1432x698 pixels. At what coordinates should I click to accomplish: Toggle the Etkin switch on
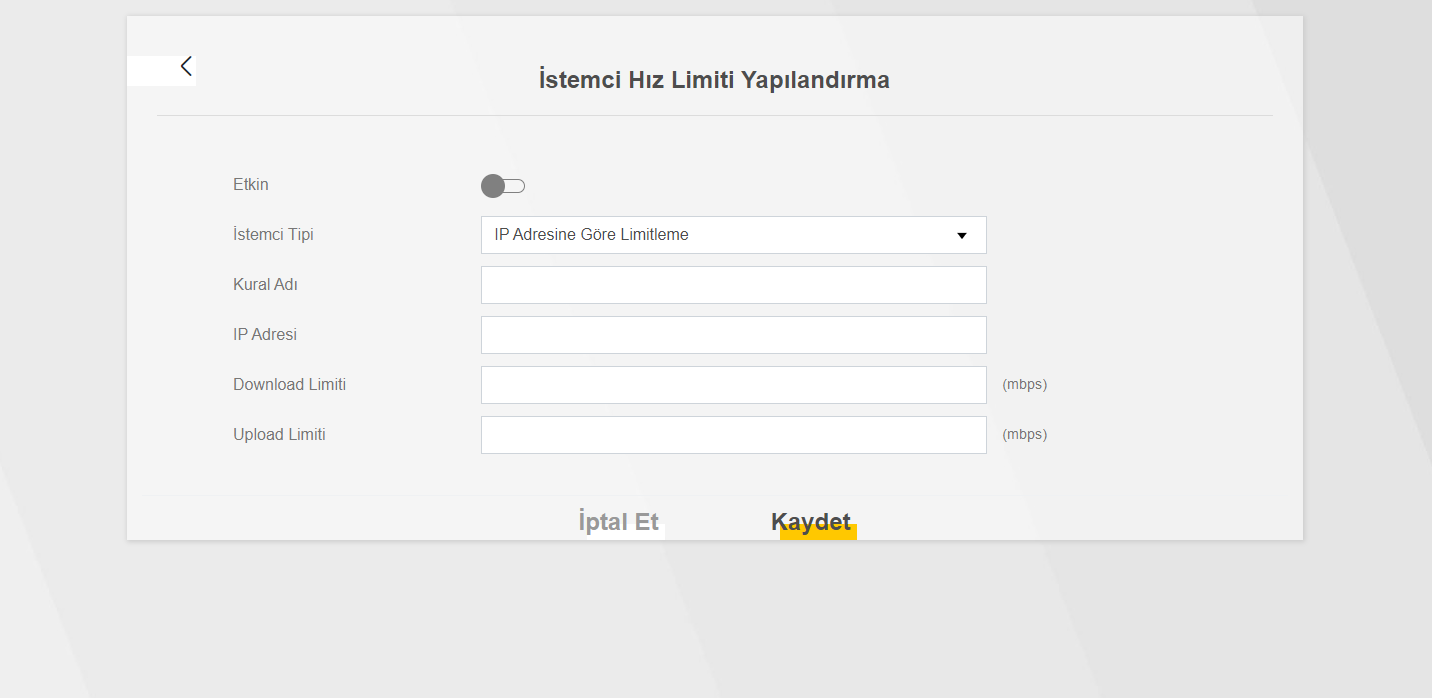click(x=503, y=186)
